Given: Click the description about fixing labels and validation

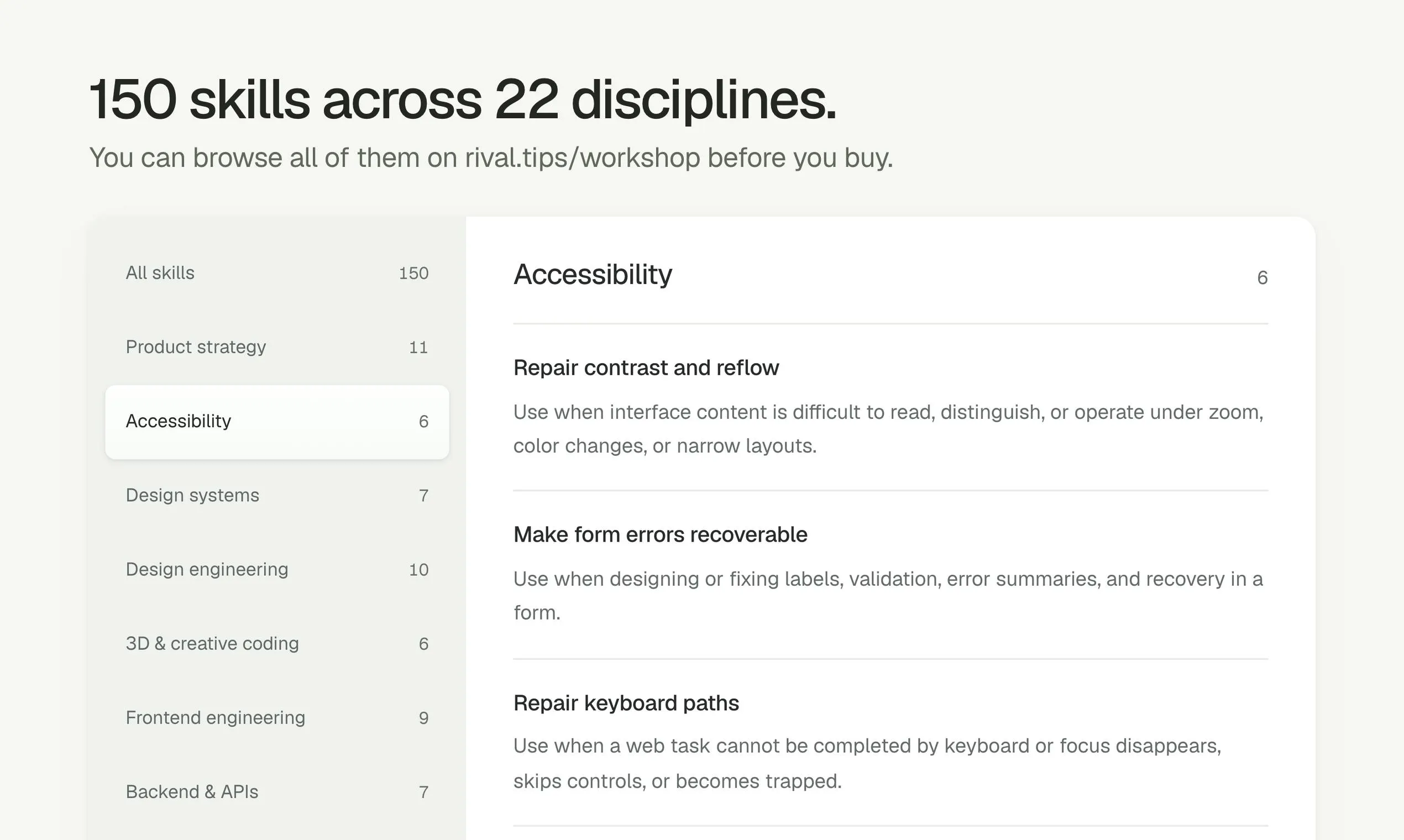Looking at the screenshot, I should pyautogui.click(x=888, y=596).
